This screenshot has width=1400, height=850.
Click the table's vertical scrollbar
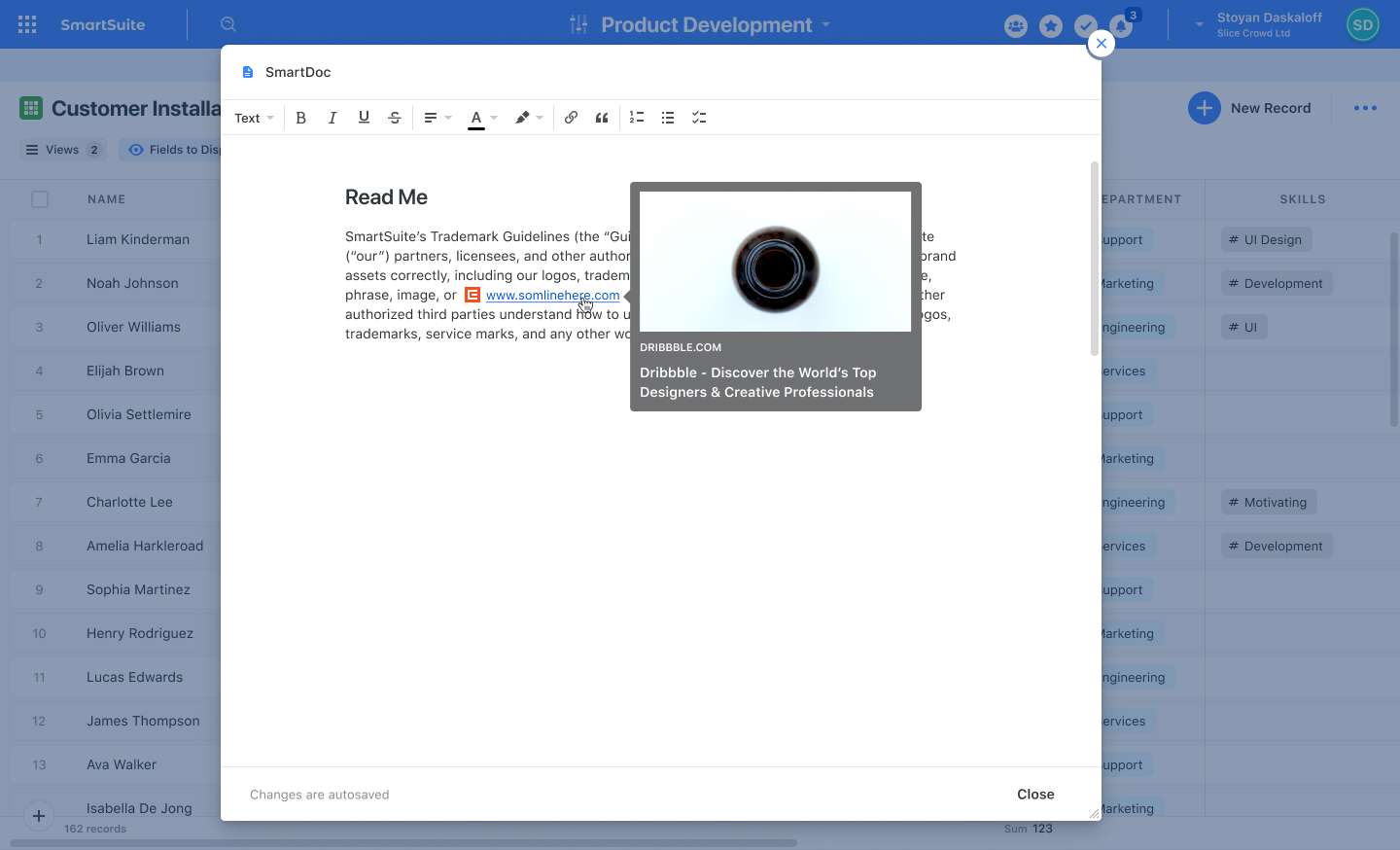click(x=1394, y=329)
